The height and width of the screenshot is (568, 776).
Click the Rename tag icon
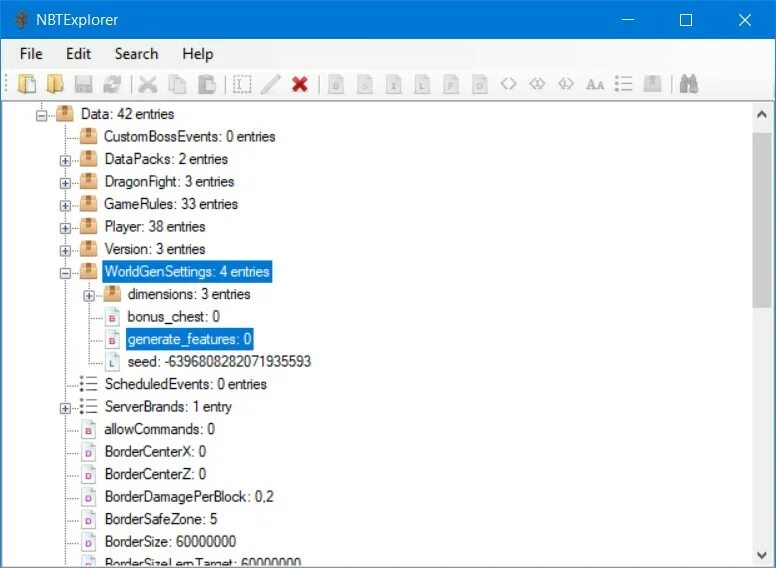click(x=242, y=84)
